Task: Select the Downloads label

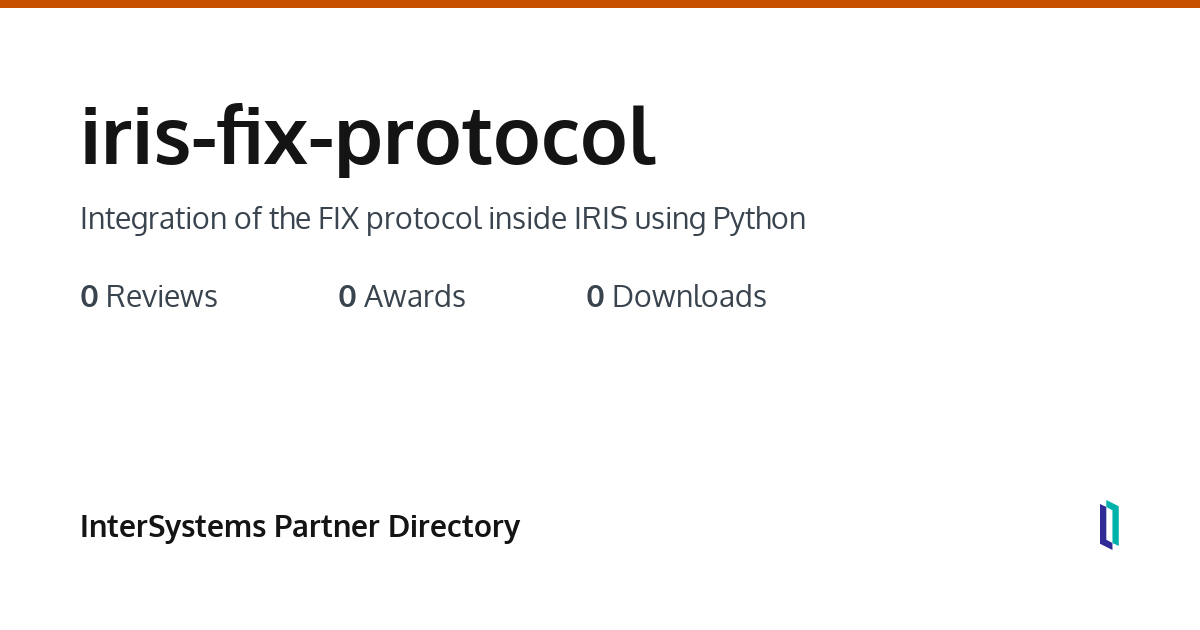Action: 689,297
